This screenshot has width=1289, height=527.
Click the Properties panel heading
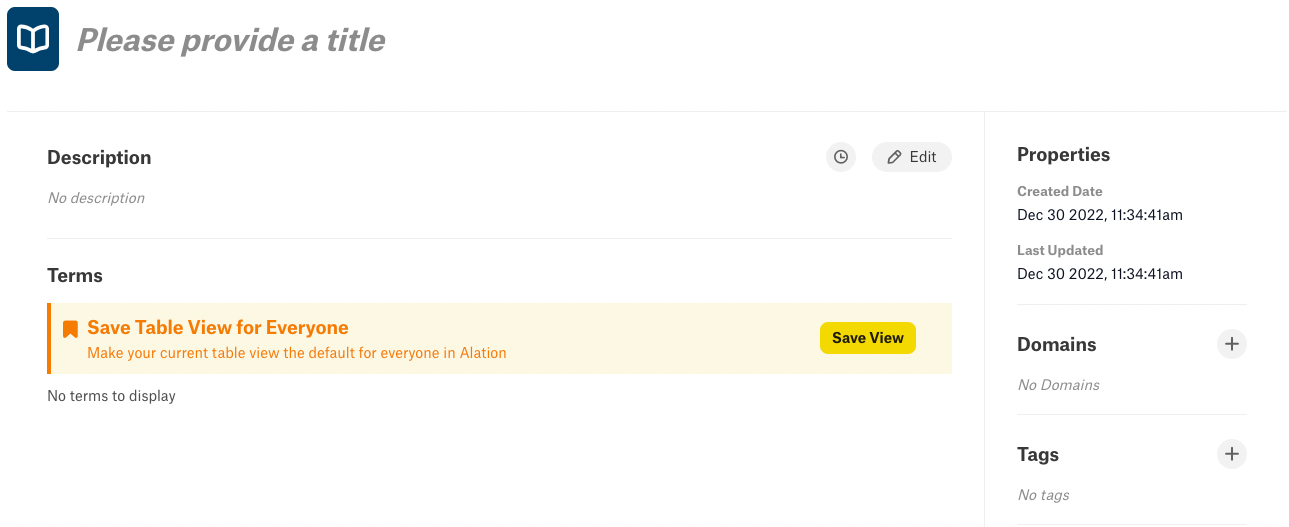pos(1064,154)
